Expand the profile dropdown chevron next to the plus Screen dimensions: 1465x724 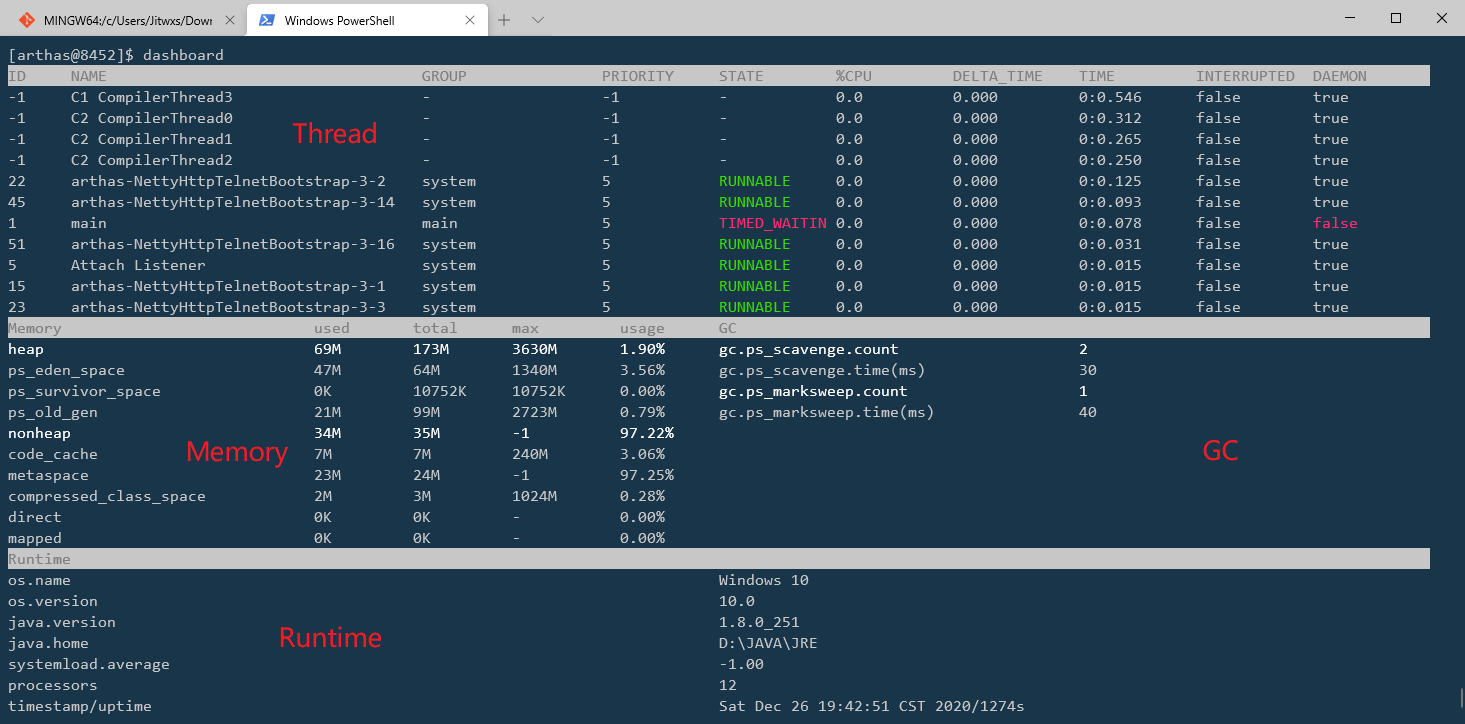pos(538,19)
